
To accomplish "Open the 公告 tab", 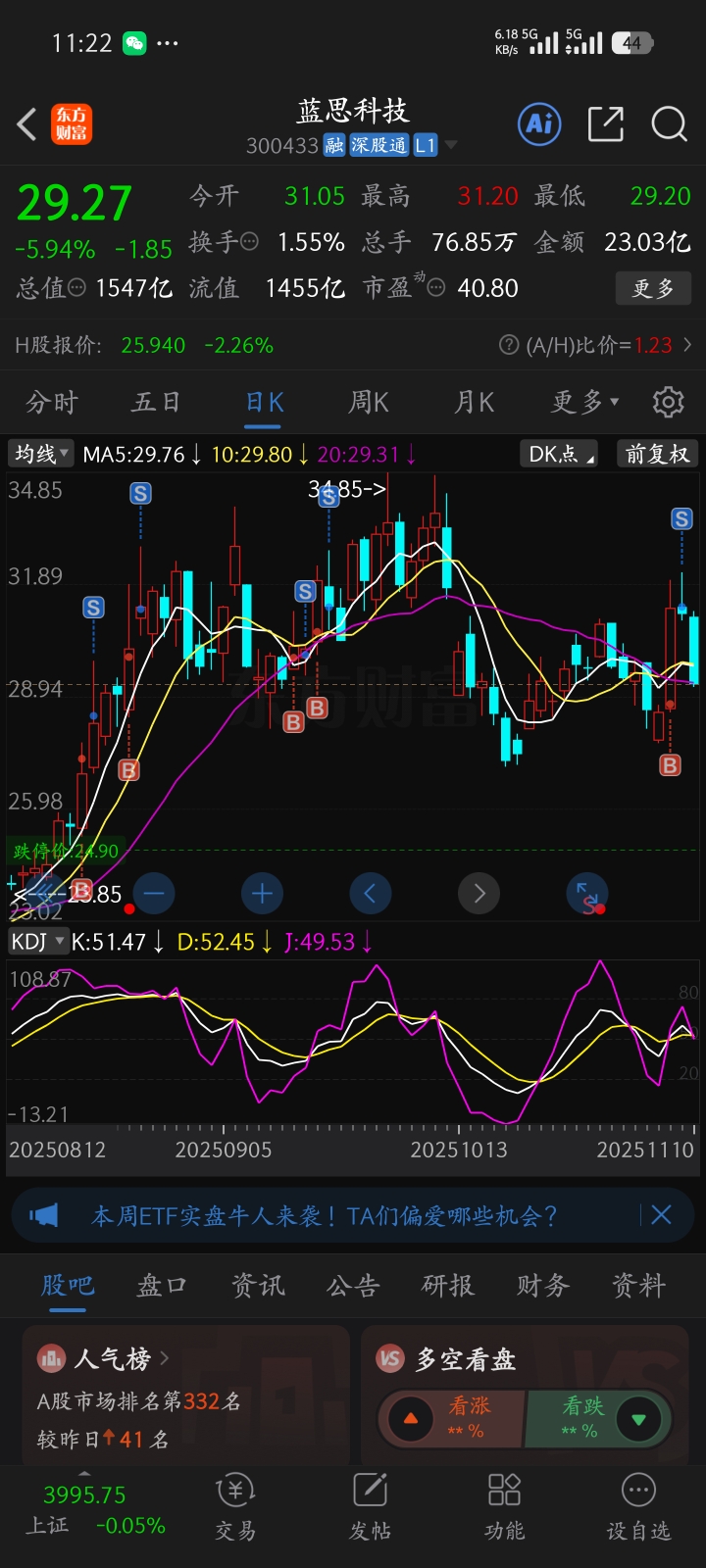I will [x=353, y=1285].
